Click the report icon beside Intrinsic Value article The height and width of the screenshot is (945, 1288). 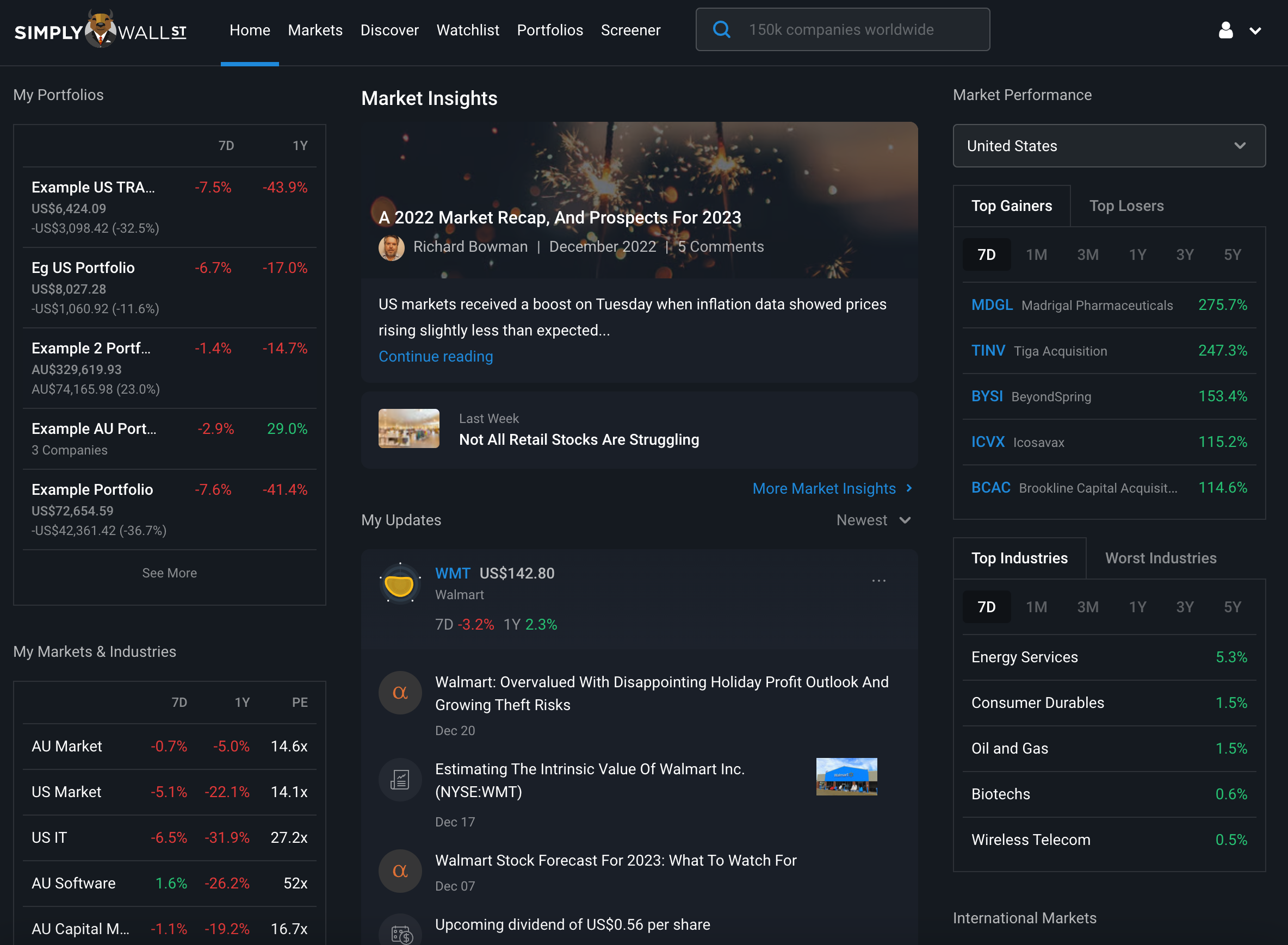click(x=400, y=780)
